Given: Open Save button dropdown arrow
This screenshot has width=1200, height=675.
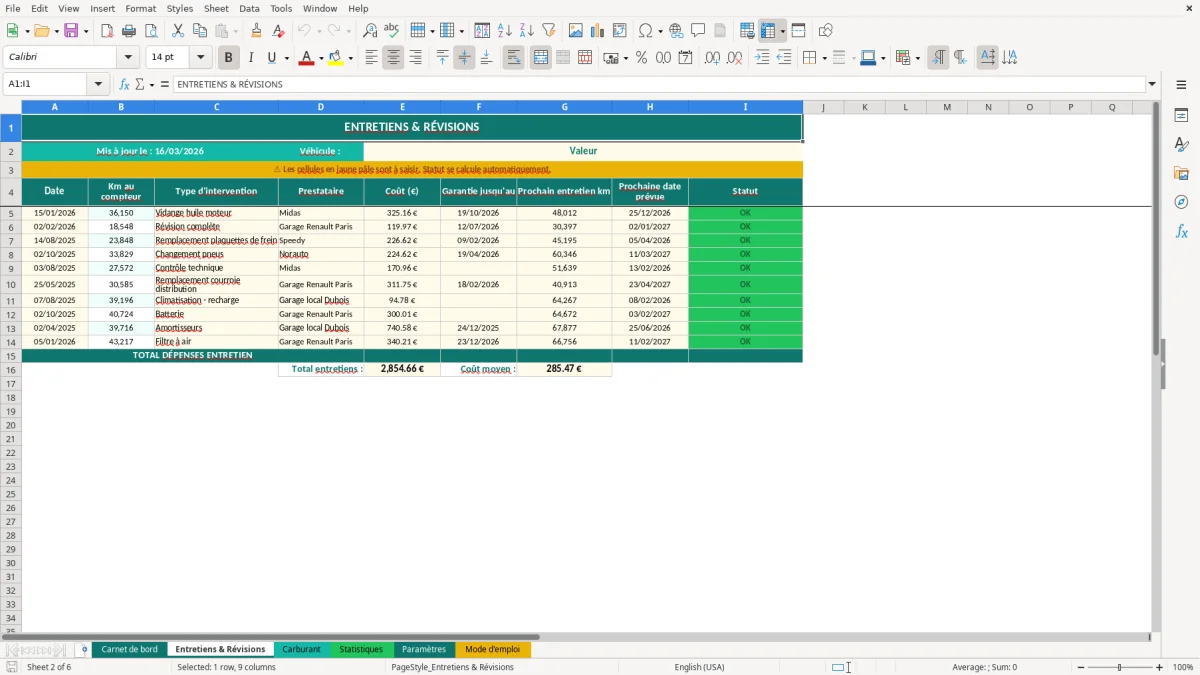Looking at the screenshot, I should tap(86, 31).
